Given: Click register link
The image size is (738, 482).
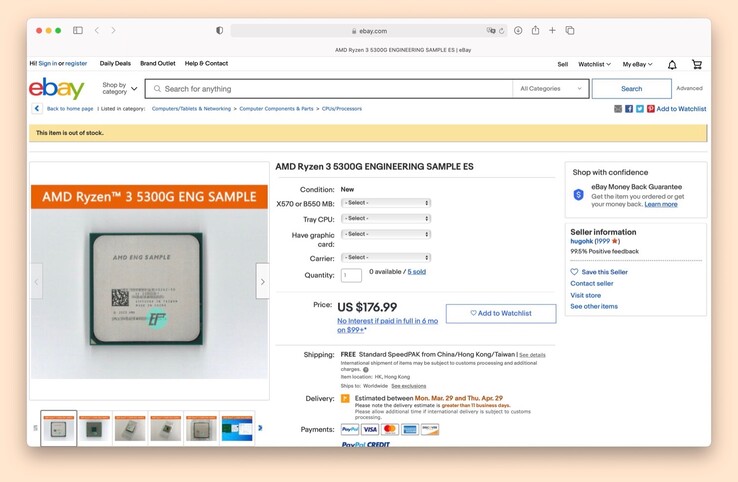Looking at the screenshot, I should tap(76, 64).
